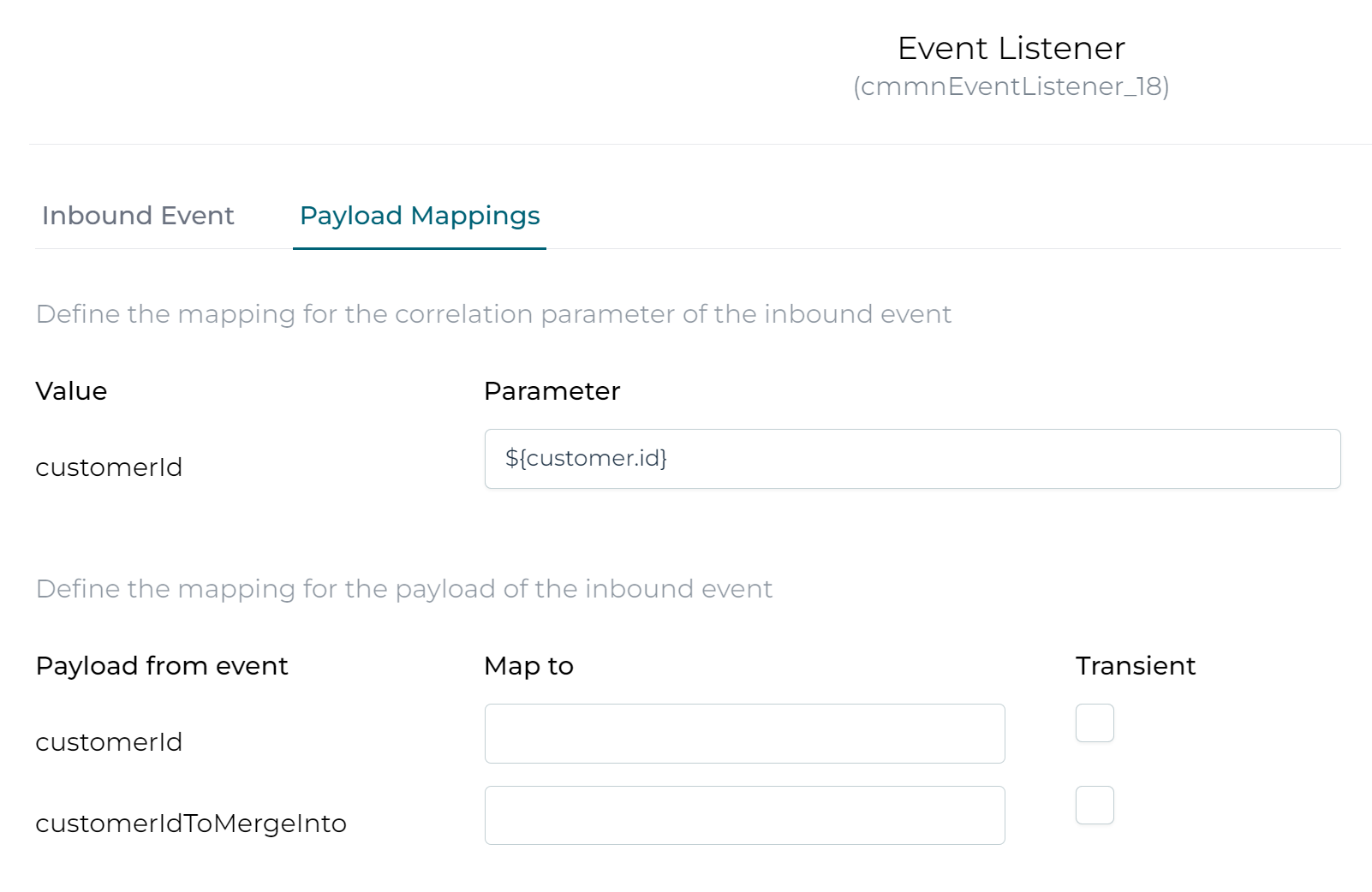This screenshot has width=1372, height=892.
Task: Click the Event Listener title
Action: [x=1011, y=48]
